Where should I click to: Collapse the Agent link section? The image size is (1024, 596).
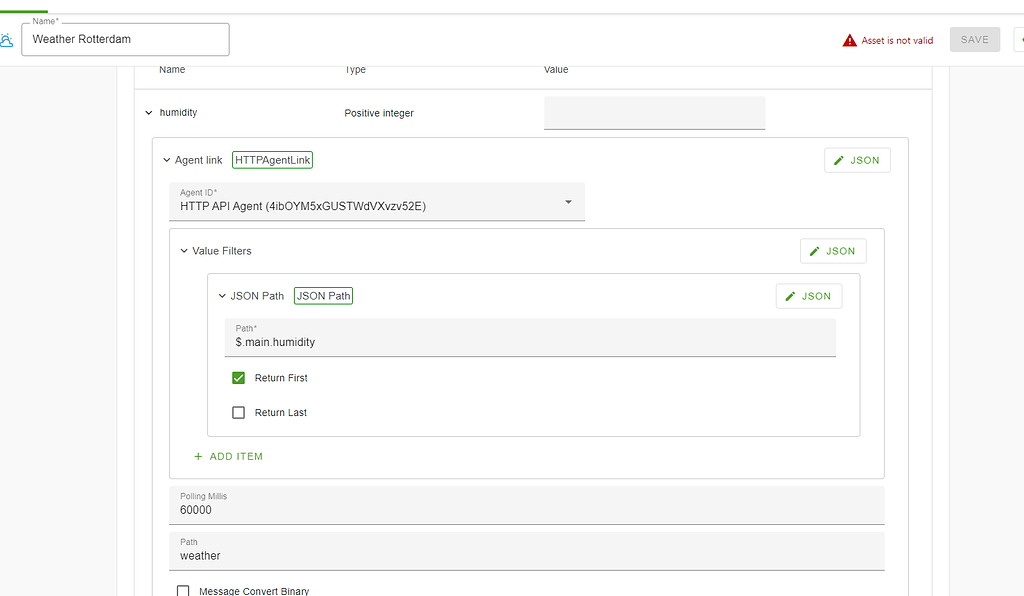pos(167,160)
